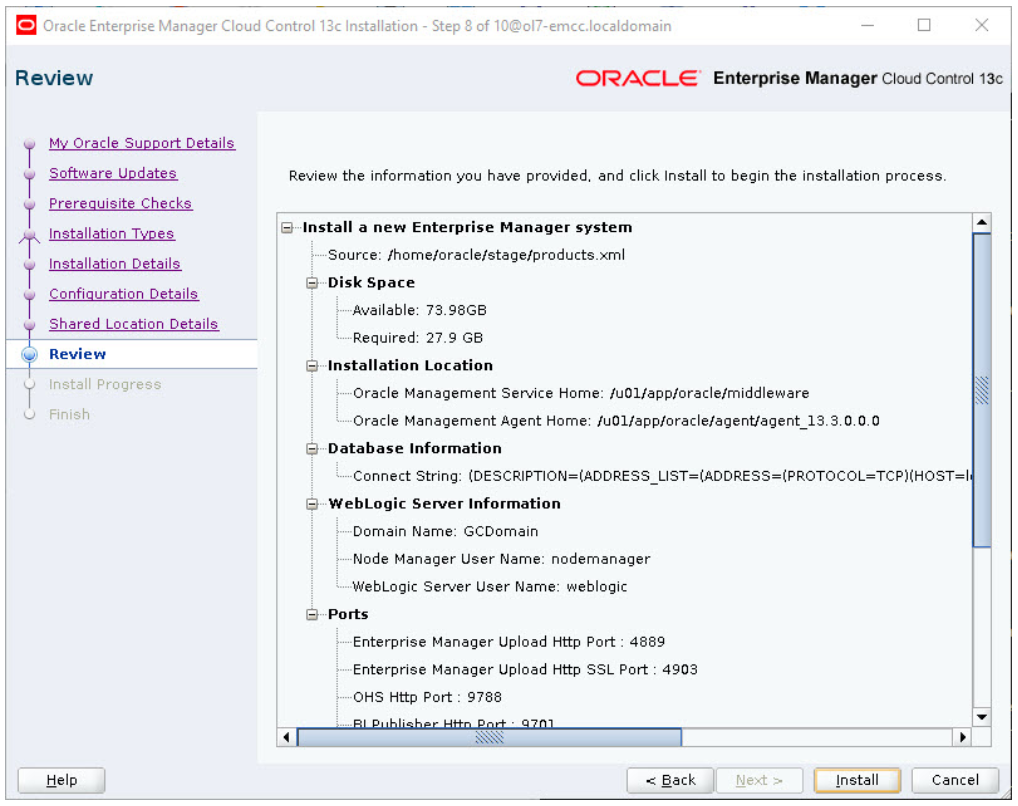
Task: Select Domain Name: GCDomain row
Action: pos(445,531)
